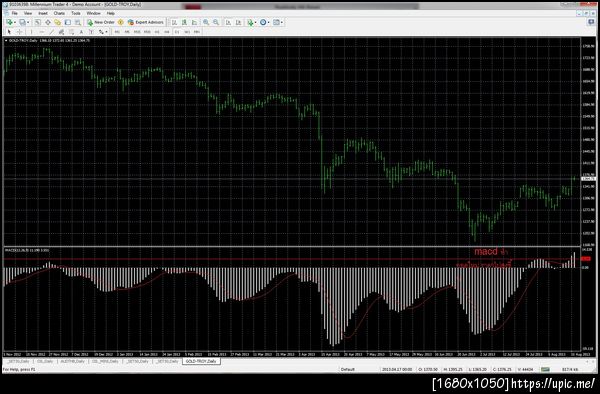This screenshot has width=600, height=394.
Task: Open the Charts menu
Action: (59, 13)
